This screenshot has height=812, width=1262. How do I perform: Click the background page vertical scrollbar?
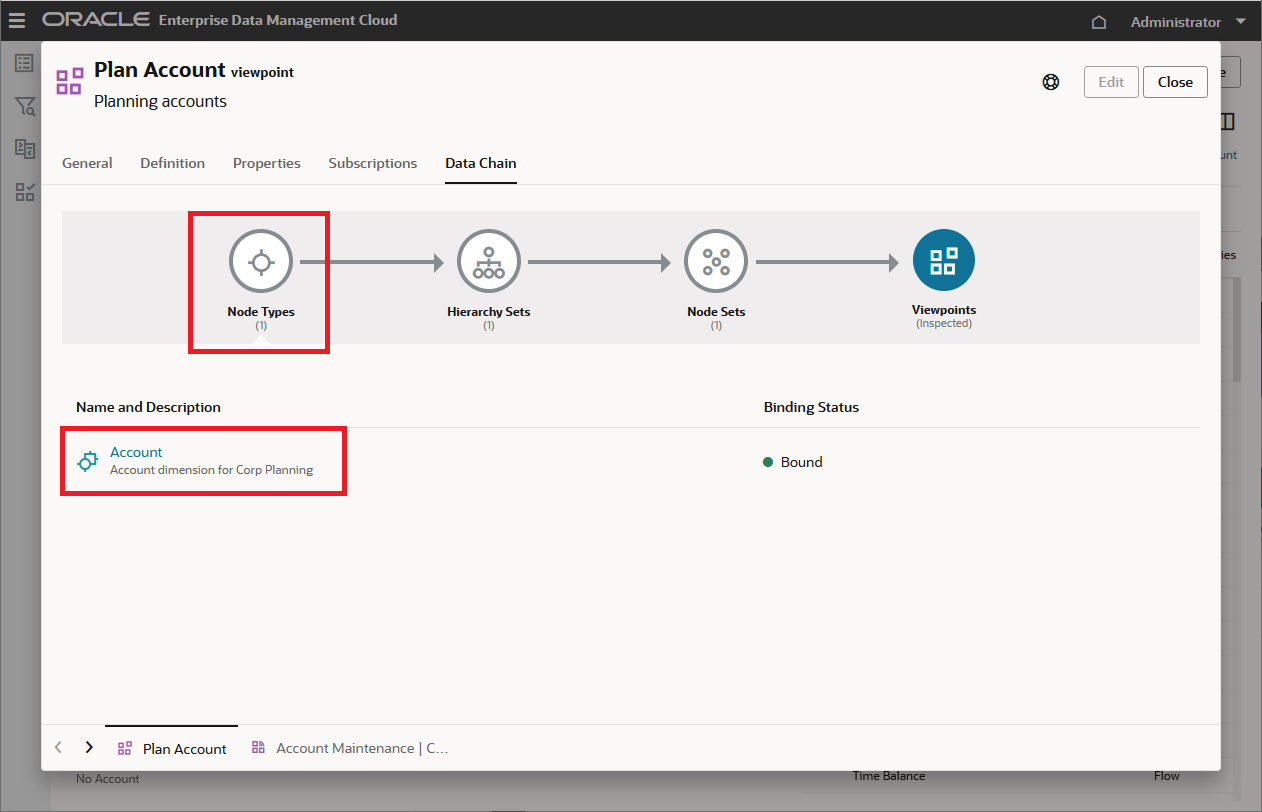(x=1237, y=330)
